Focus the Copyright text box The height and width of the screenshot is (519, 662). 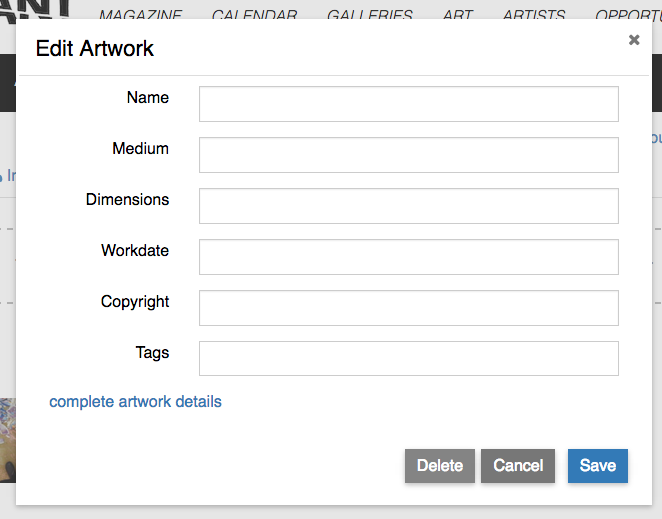click(x=408, y=308)
